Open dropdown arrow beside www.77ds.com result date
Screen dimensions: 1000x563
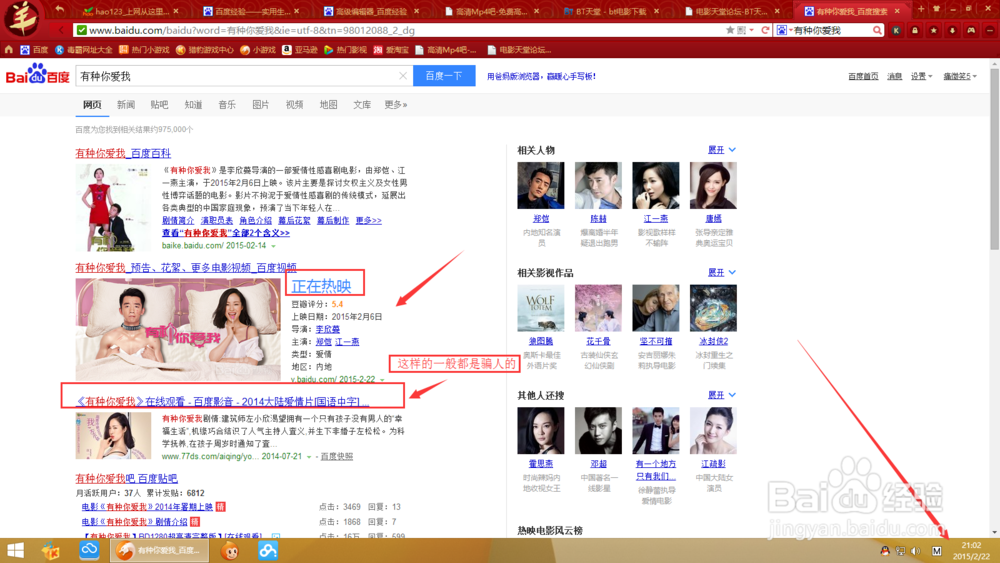[309, 457]
